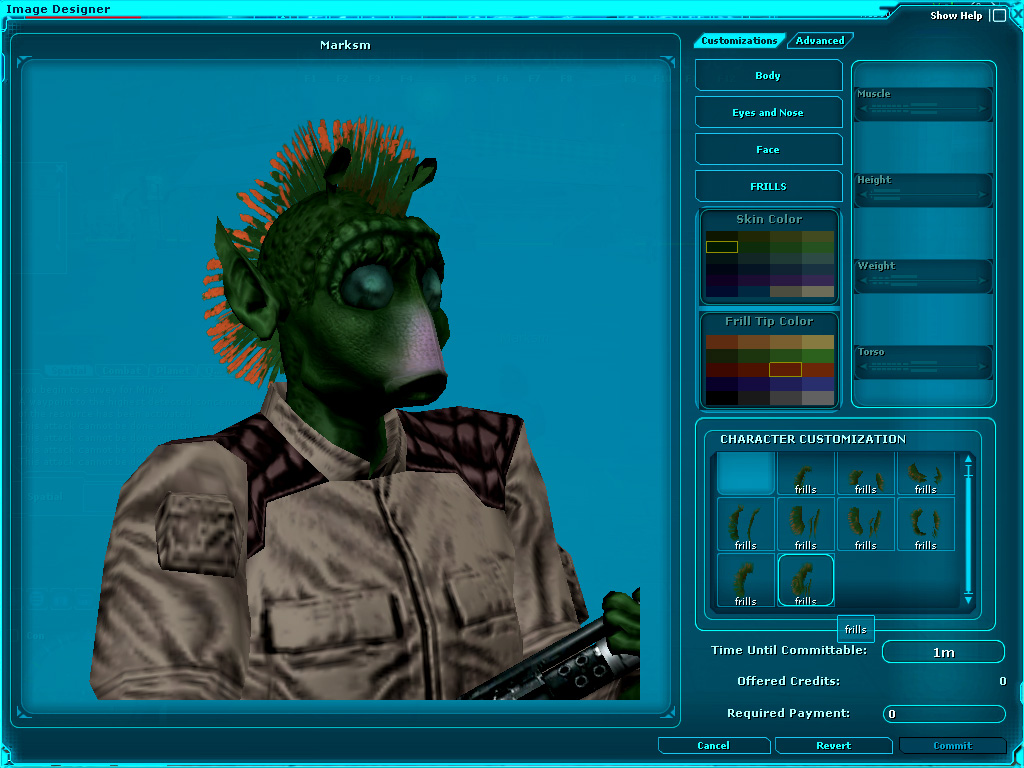This screenshot has height=768, width=1024.
Task: Choose the bottom-left frills style thumbnail
Action: click(x=745, y=580)
